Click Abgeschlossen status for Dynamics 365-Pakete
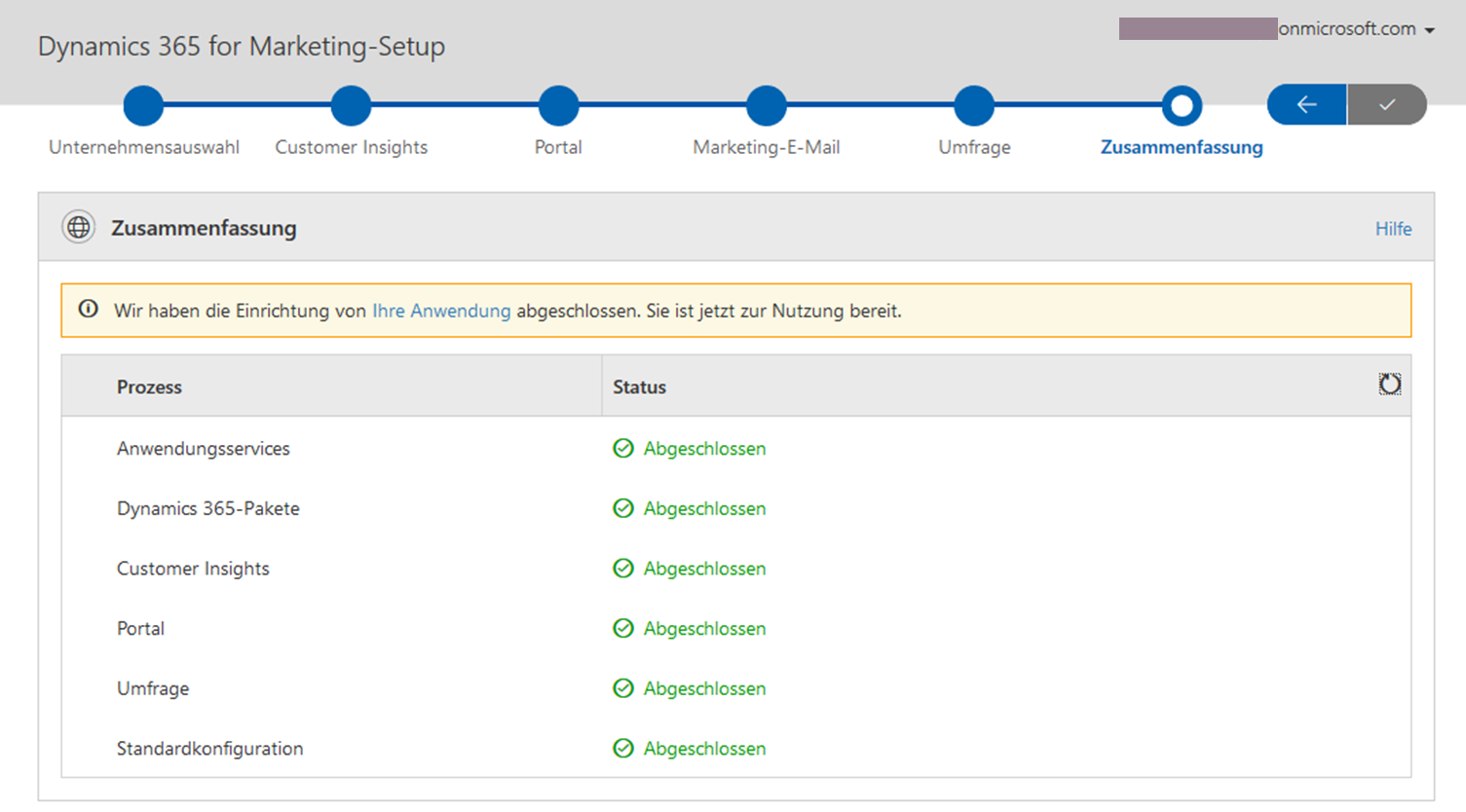This screenshot has height=812, width=1466. tap(704, 508)
